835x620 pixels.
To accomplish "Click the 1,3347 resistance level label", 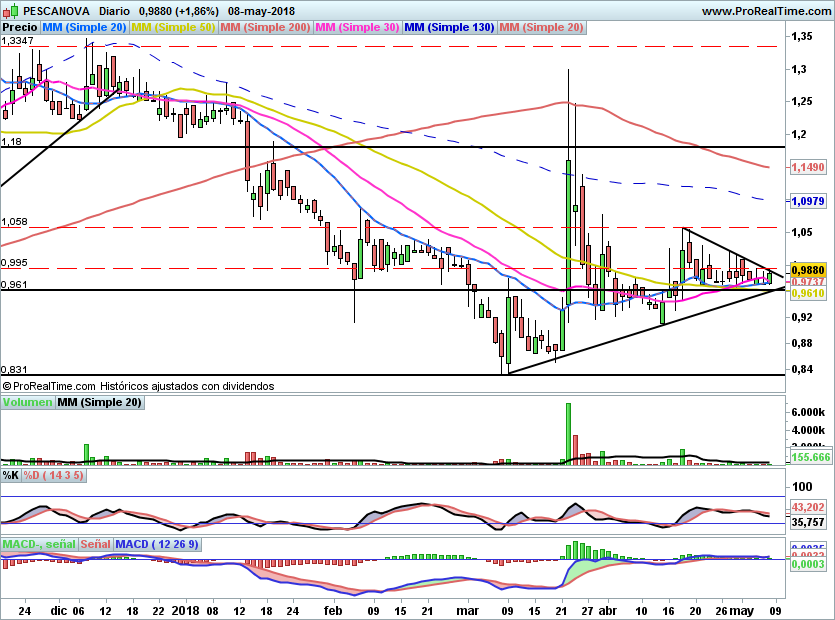I will 18,41.
